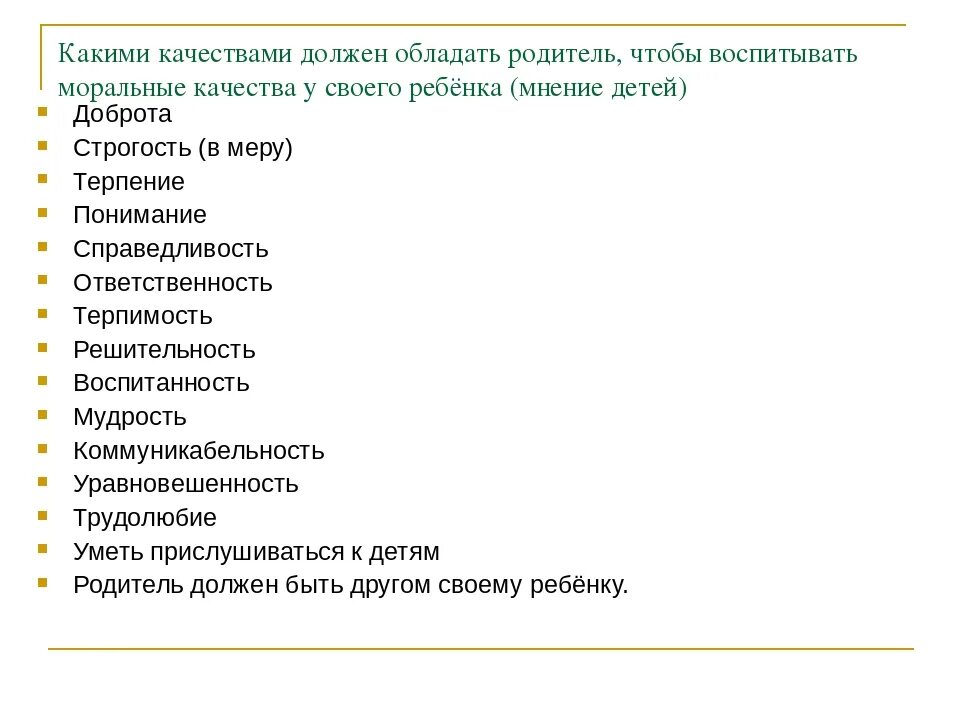
Task: Select the word "Терпение"
Action: pos(129,182)
